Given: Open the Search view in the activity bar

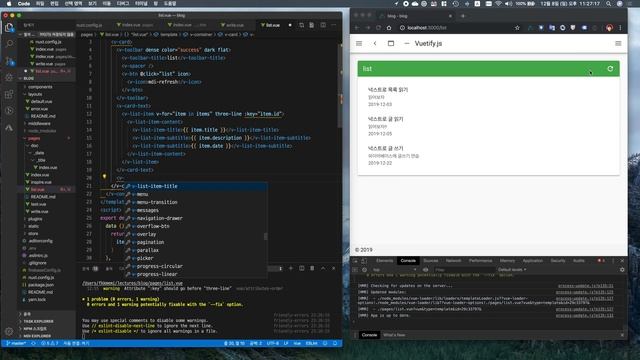Looking at the screenshot, I should tap(9, 43).
